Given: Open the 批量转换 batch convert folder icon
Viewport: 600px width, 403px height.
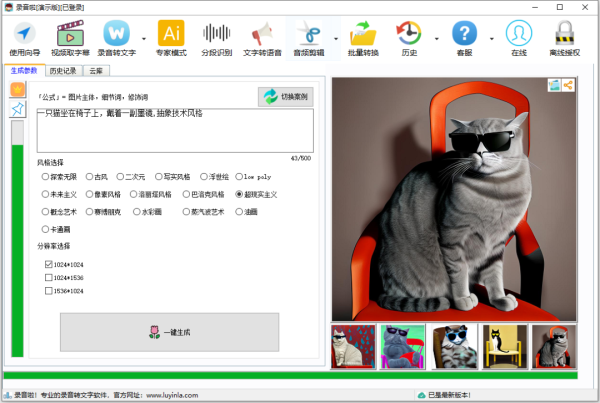Looking at the screenshot, I should tap(362, 38).
